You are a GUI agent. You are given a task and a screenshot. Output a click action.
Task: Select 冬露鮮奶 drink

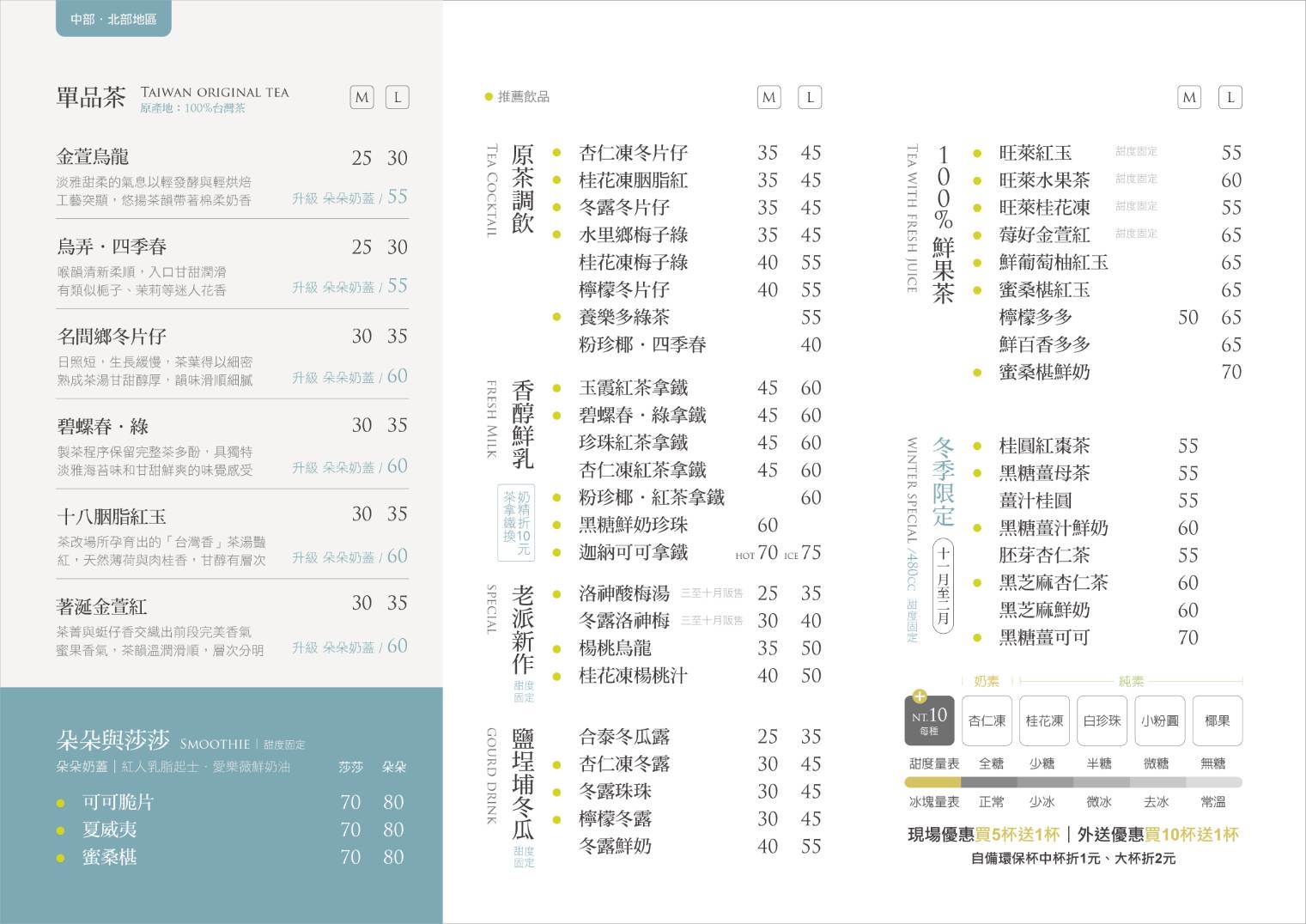[x=615, y=847]
